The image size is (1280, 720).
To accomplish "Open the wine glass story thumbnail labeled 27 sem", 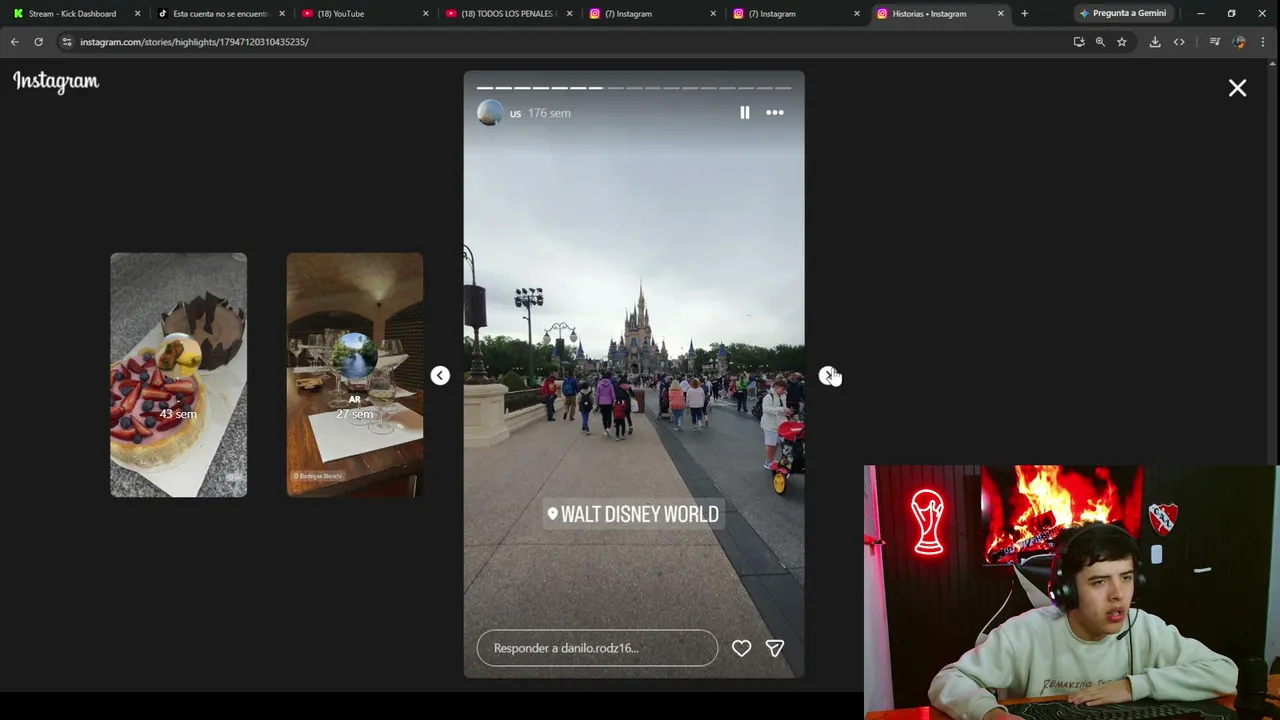I will click(x=355, y=375).
